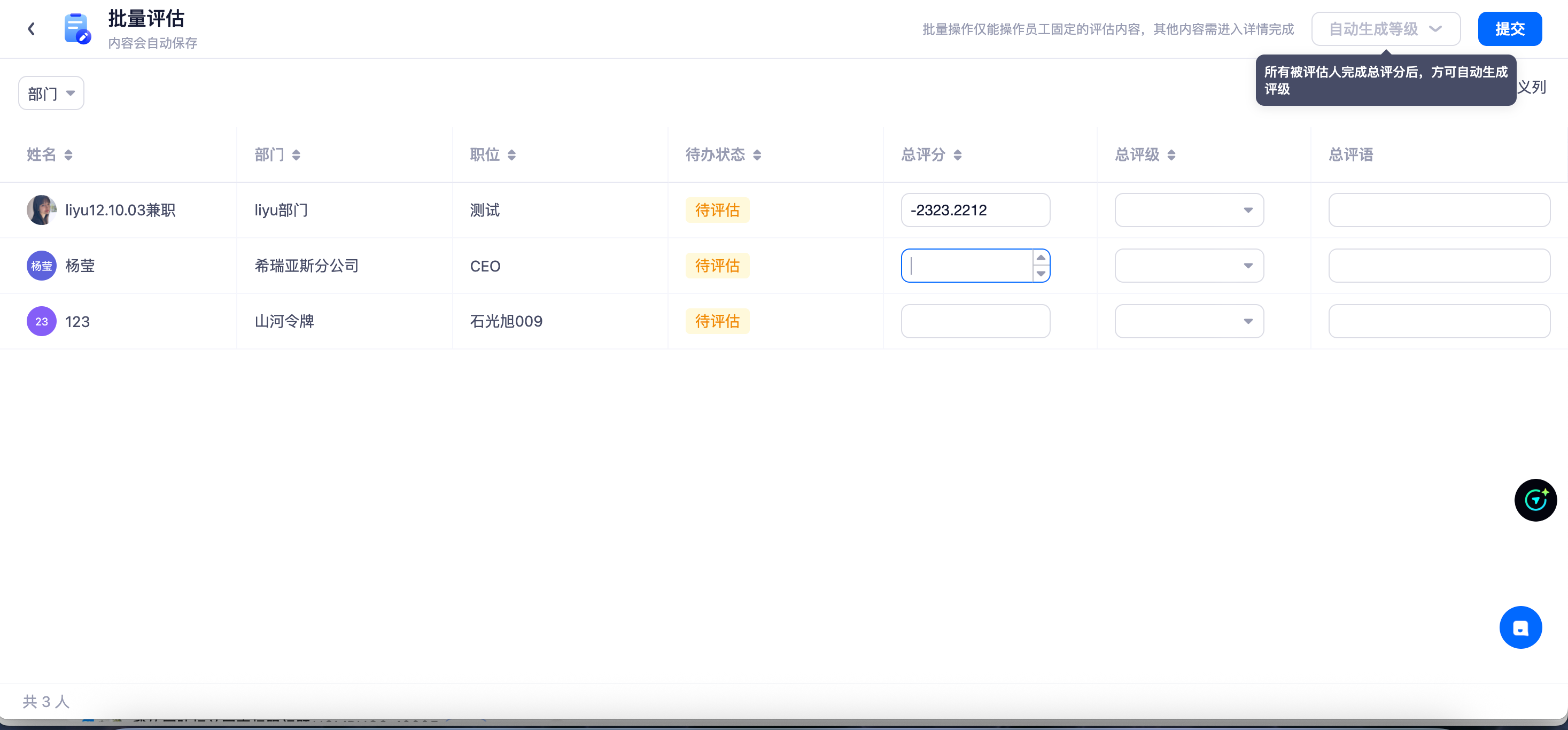Decrease 杨莹's score with down stepper
Viewport: 1568px width, 730px height.
[1041, 274]
